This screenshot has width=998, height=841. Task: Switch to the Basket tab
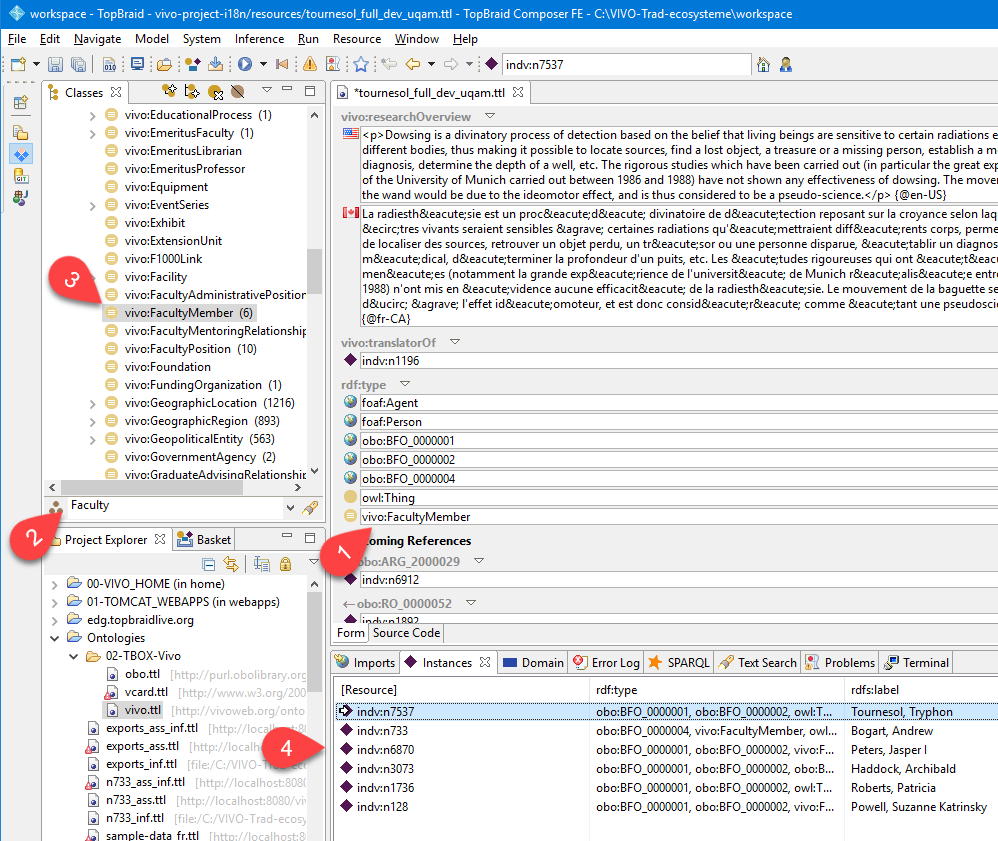(x=204, y=540)
